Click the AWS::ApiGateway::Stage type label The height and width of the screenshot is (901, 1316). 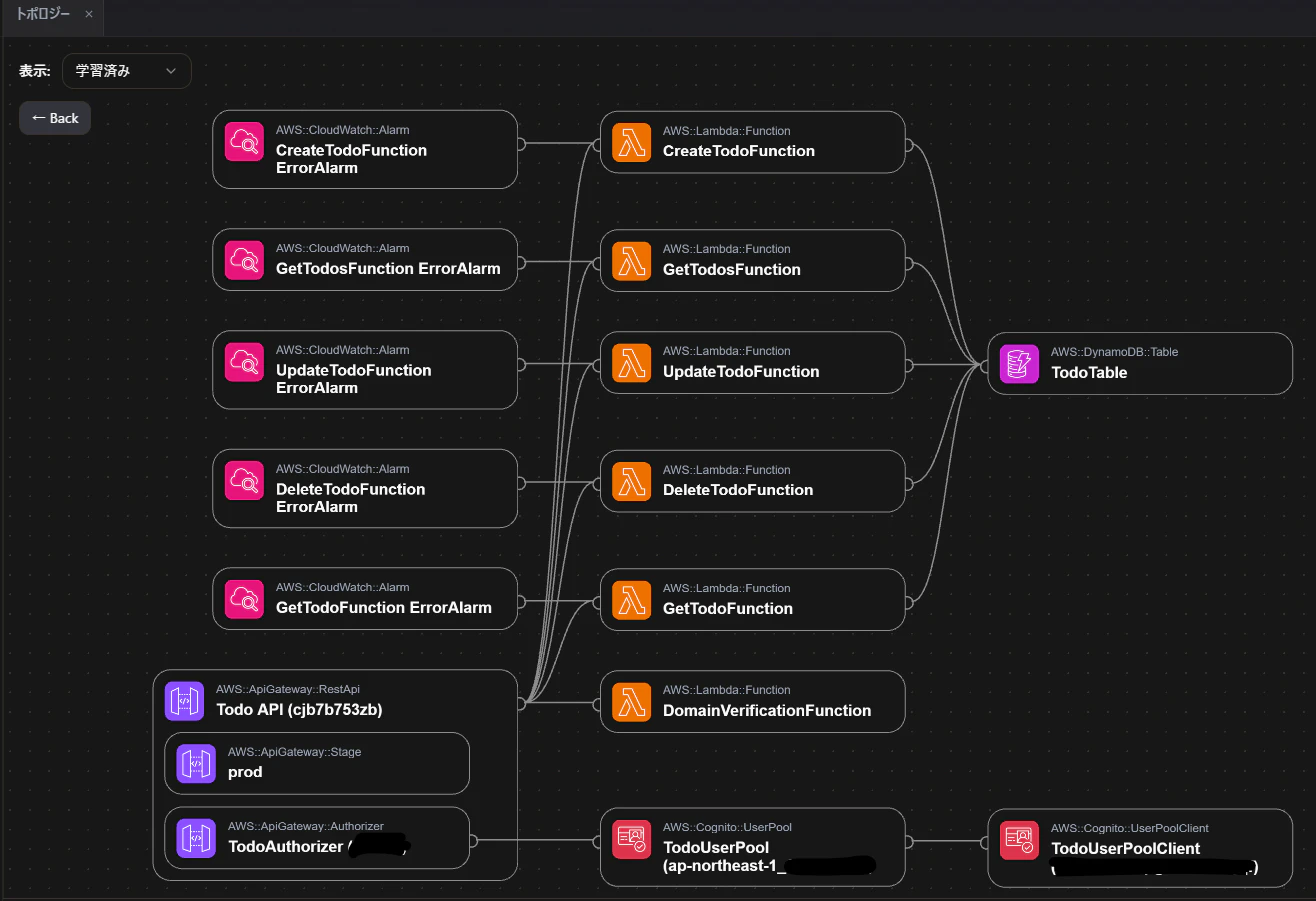click(294, 752)
